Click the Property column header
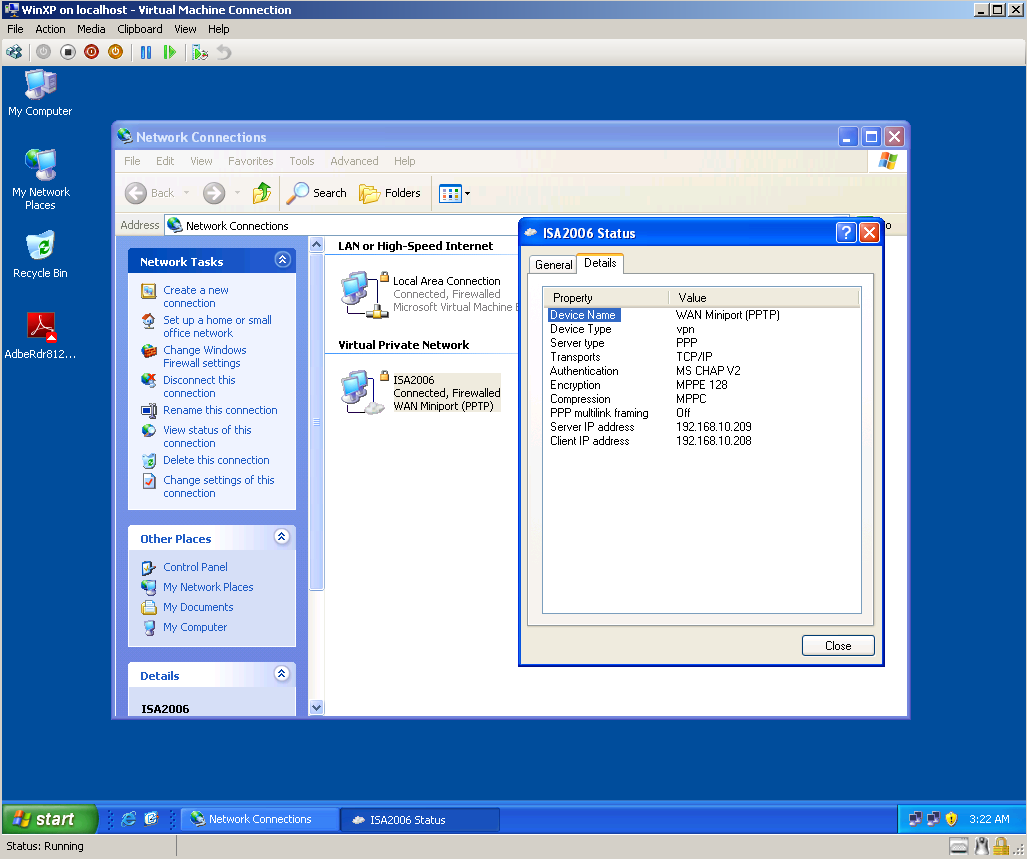 [x=606, y=298]
